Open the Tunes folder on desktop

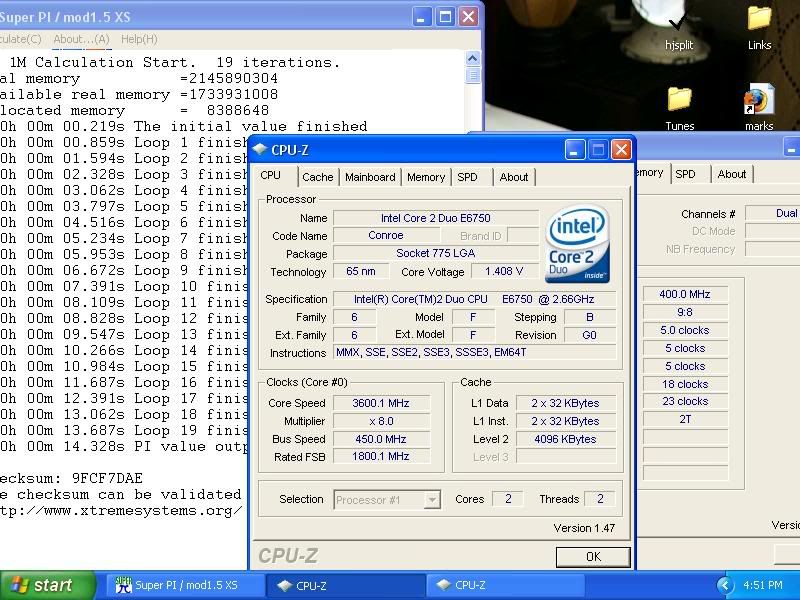pos(680,108)
